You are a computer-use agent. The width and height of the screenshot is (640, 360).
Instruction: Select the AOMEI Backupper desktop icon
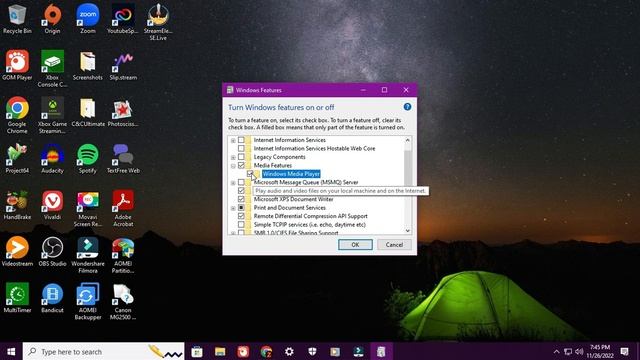pyautogui.click(x=88, y=302)
